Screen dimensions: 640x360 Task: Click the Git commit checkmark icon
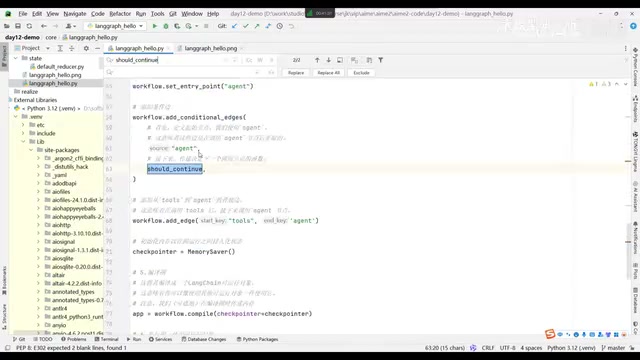click(246, 26)
